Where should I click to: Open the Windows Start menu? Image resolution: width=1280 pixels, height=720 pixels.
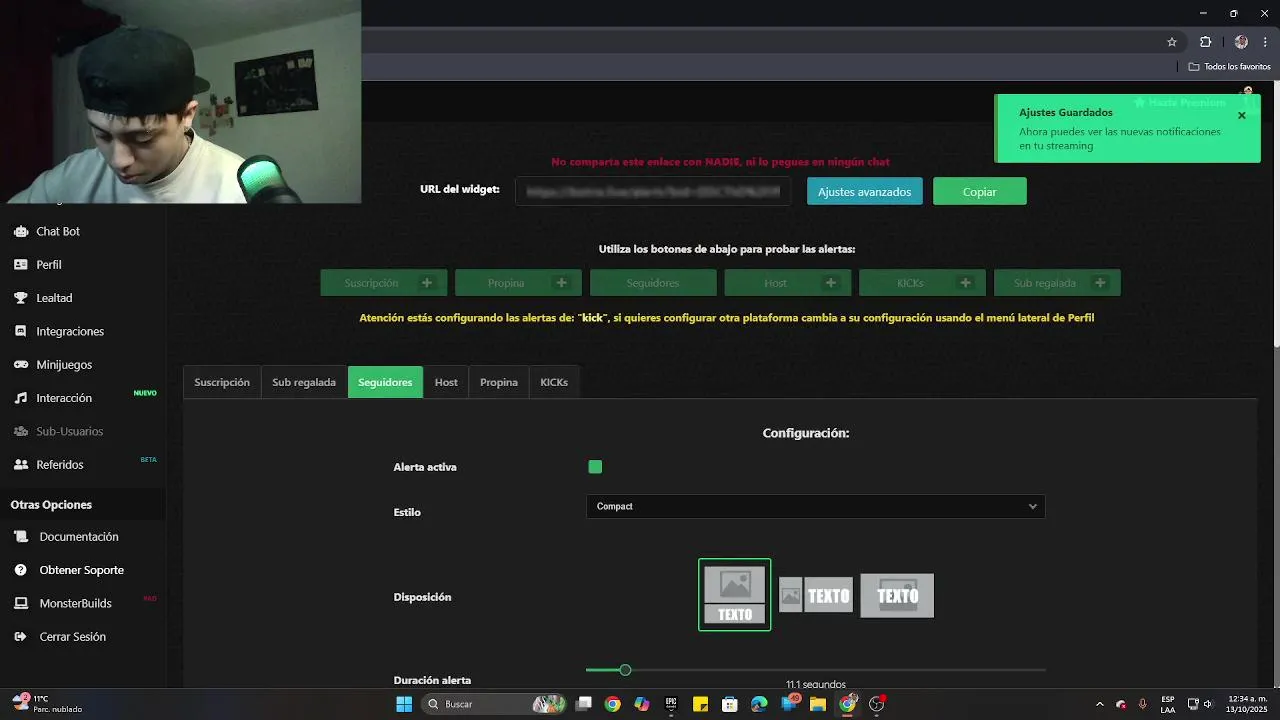404,704
